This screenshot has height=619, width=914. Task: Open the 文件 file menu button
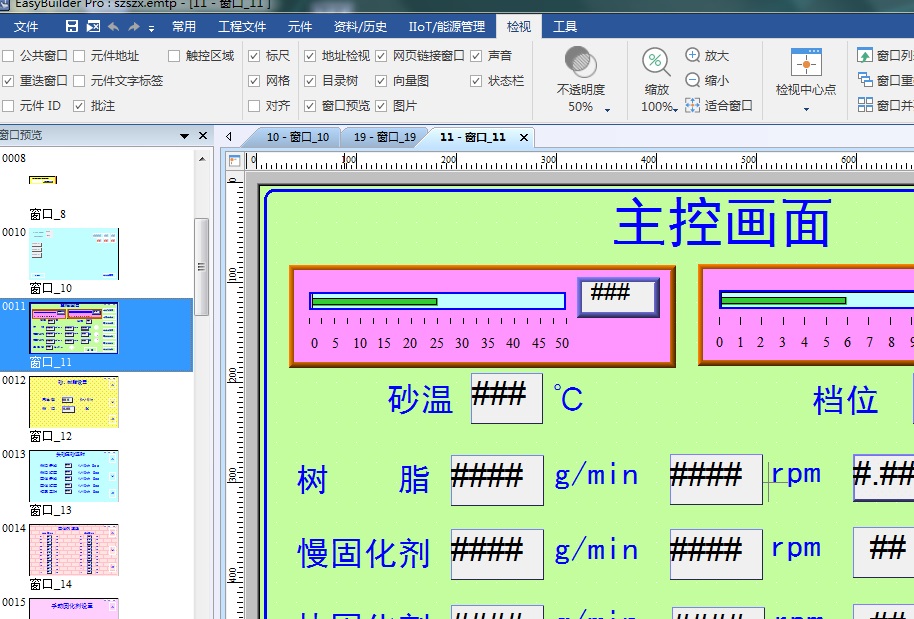(26, 26)
